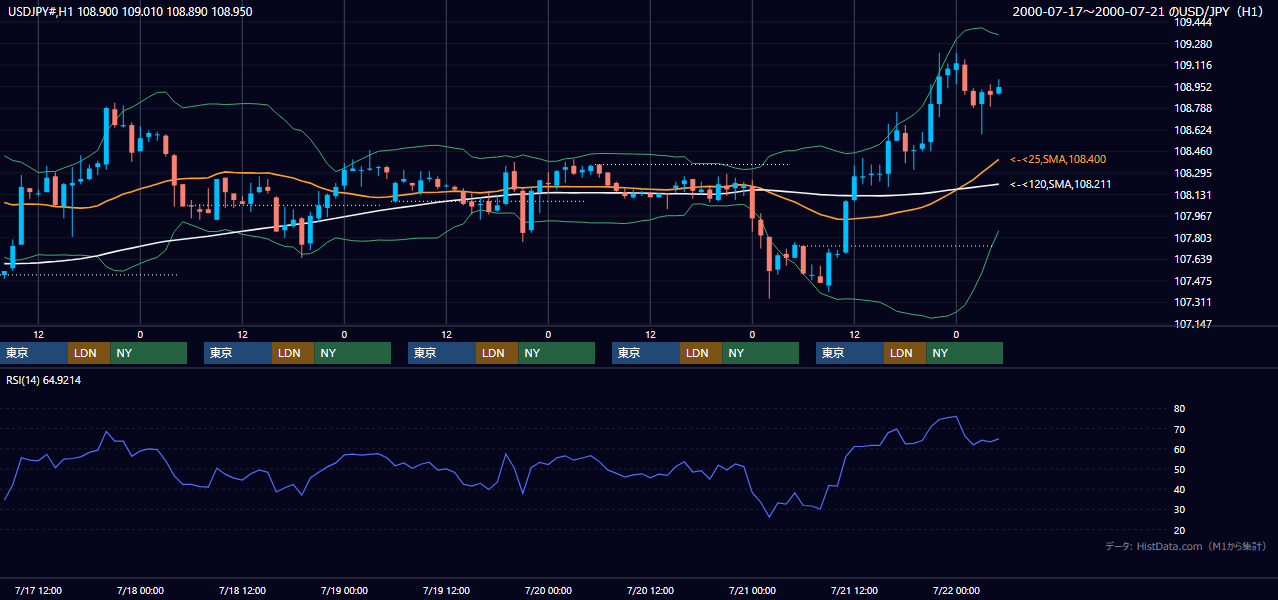Click the 7/21 12:00 time axis label
1278x600 pixels.
[x=854, y=590]
